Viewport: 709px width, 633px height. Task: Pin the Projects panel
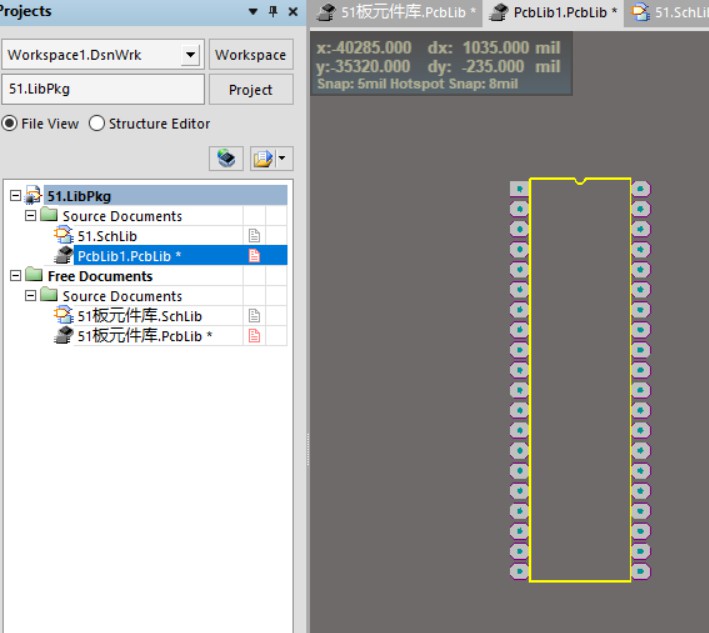click(x=273, y=11)
